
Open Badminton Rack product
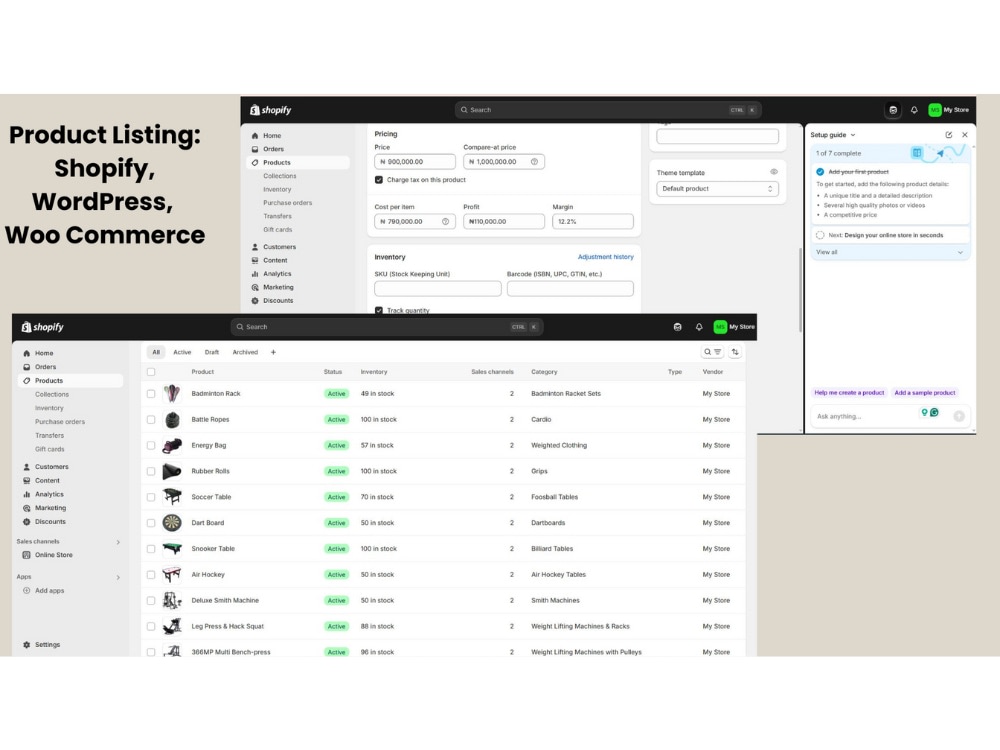(216, 394)
